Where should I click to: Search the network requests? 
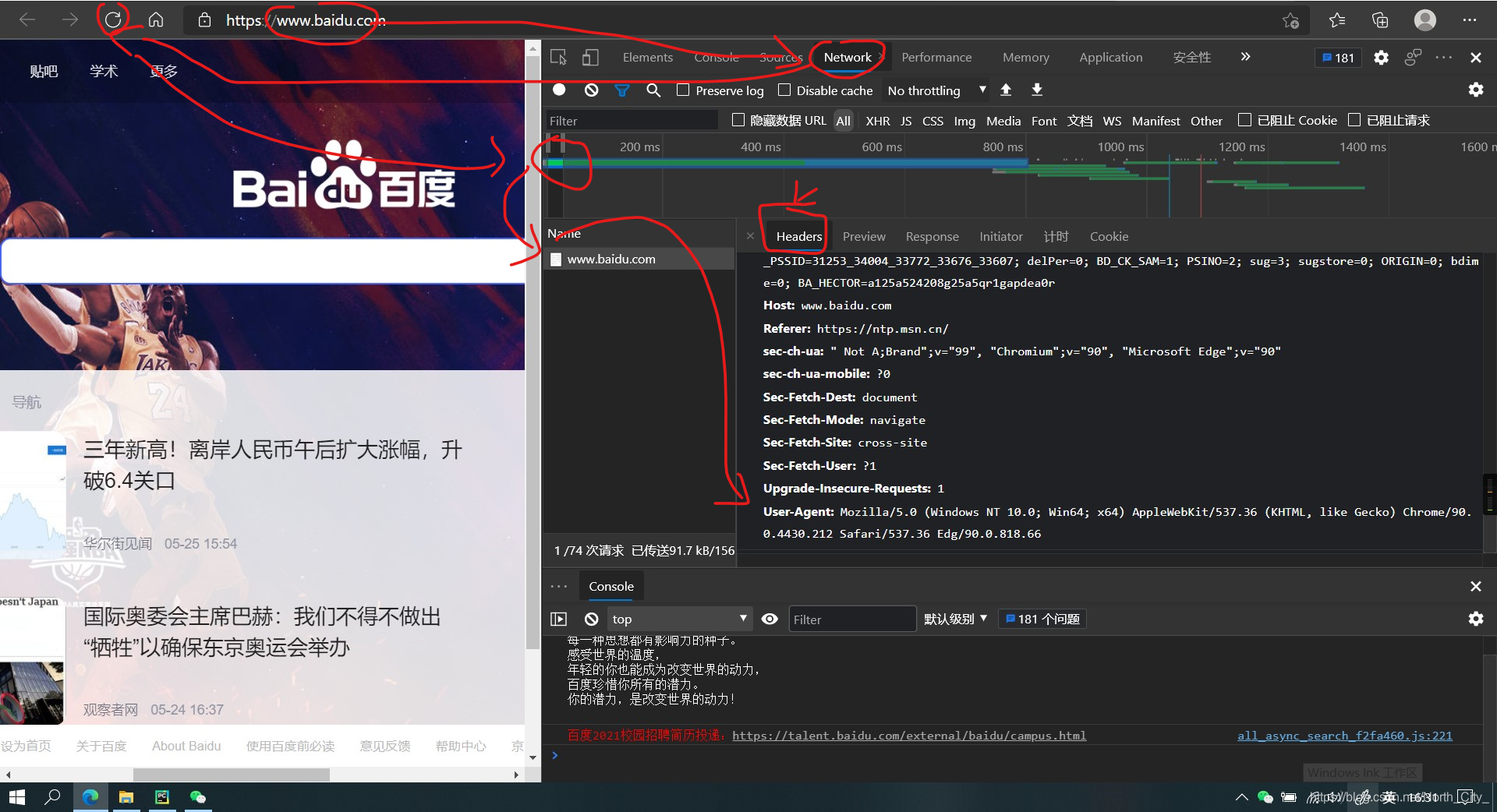(653, 90)
